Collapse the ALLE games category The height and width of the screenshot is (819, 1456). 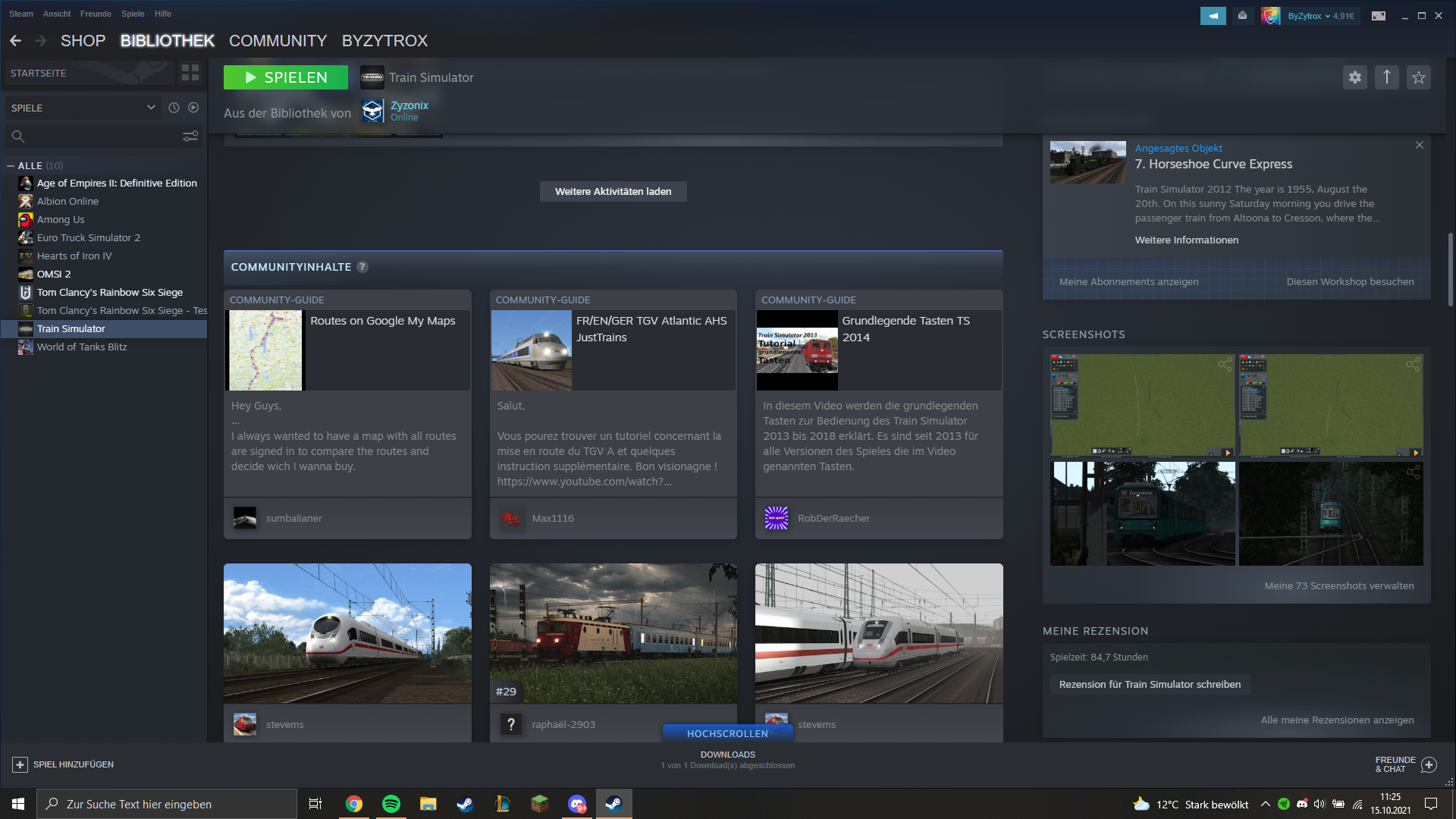click(11, 165)
